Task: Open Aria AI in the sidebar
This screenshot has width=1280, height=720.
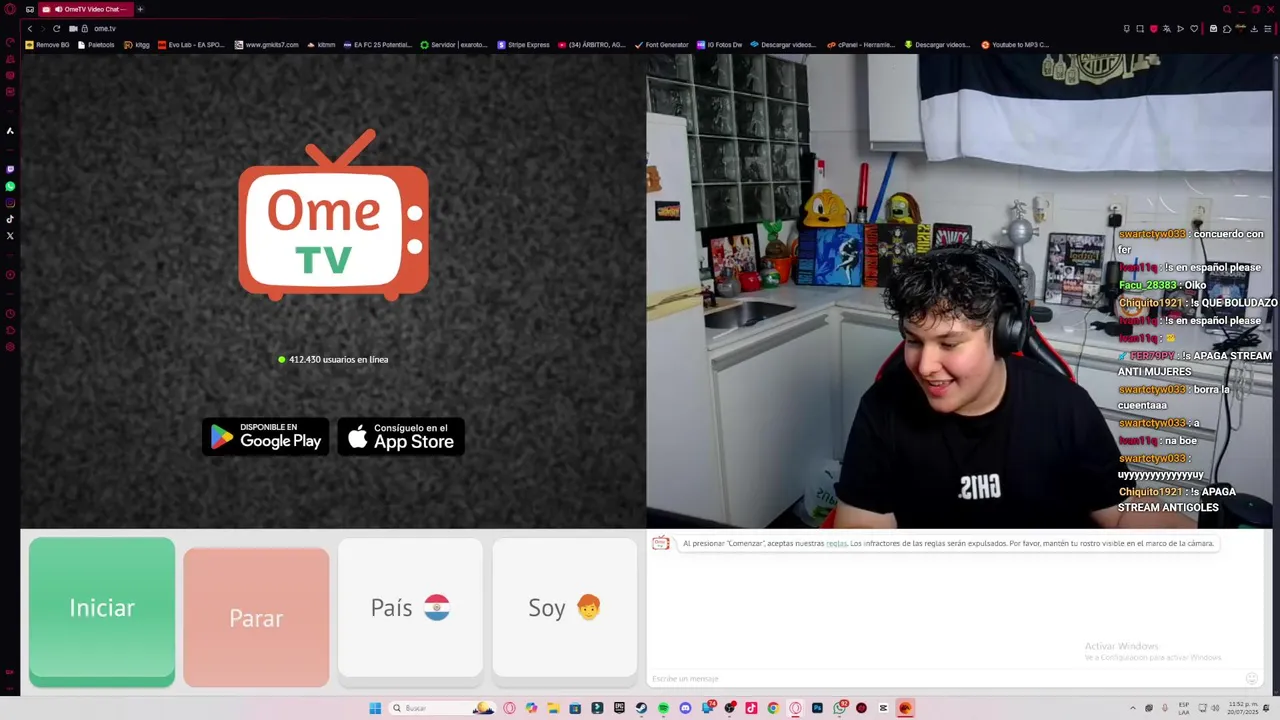Action: 10,131
